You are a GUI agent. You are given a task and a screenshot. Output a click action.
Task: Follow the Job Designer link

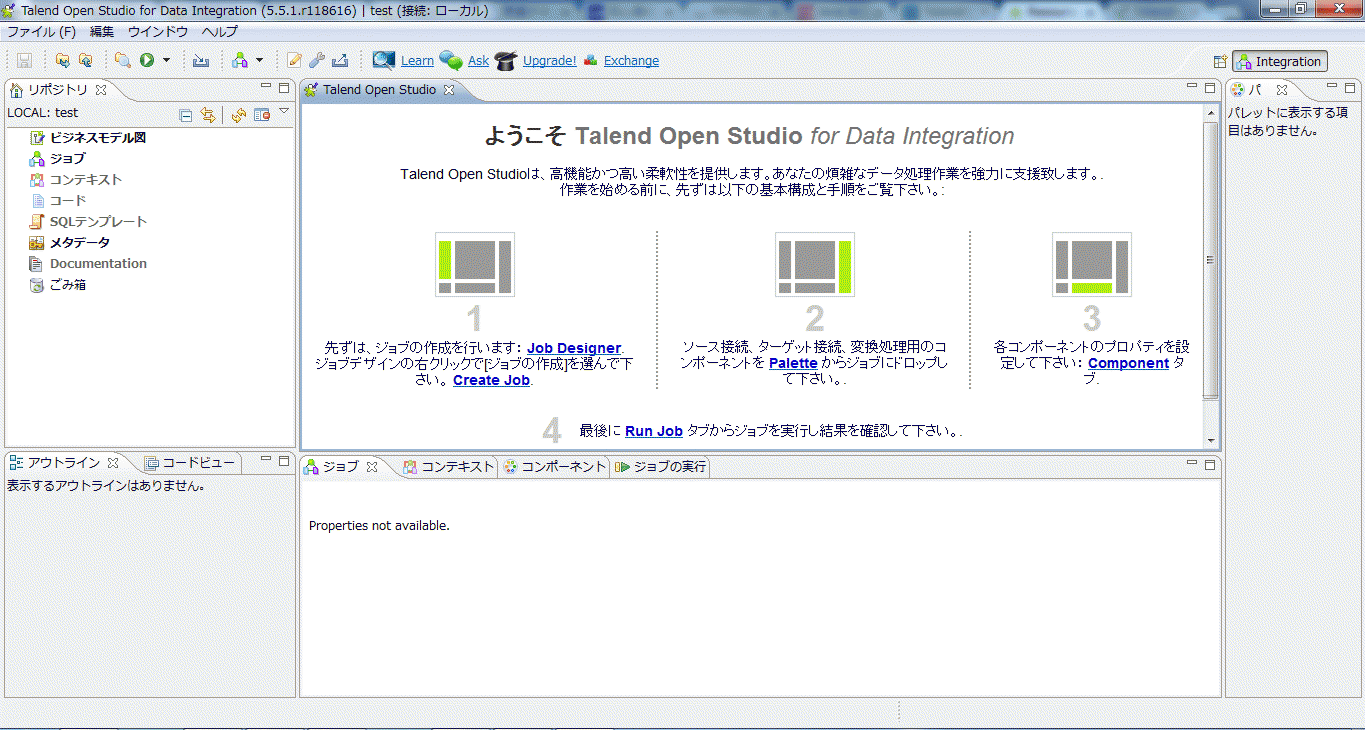574,348
